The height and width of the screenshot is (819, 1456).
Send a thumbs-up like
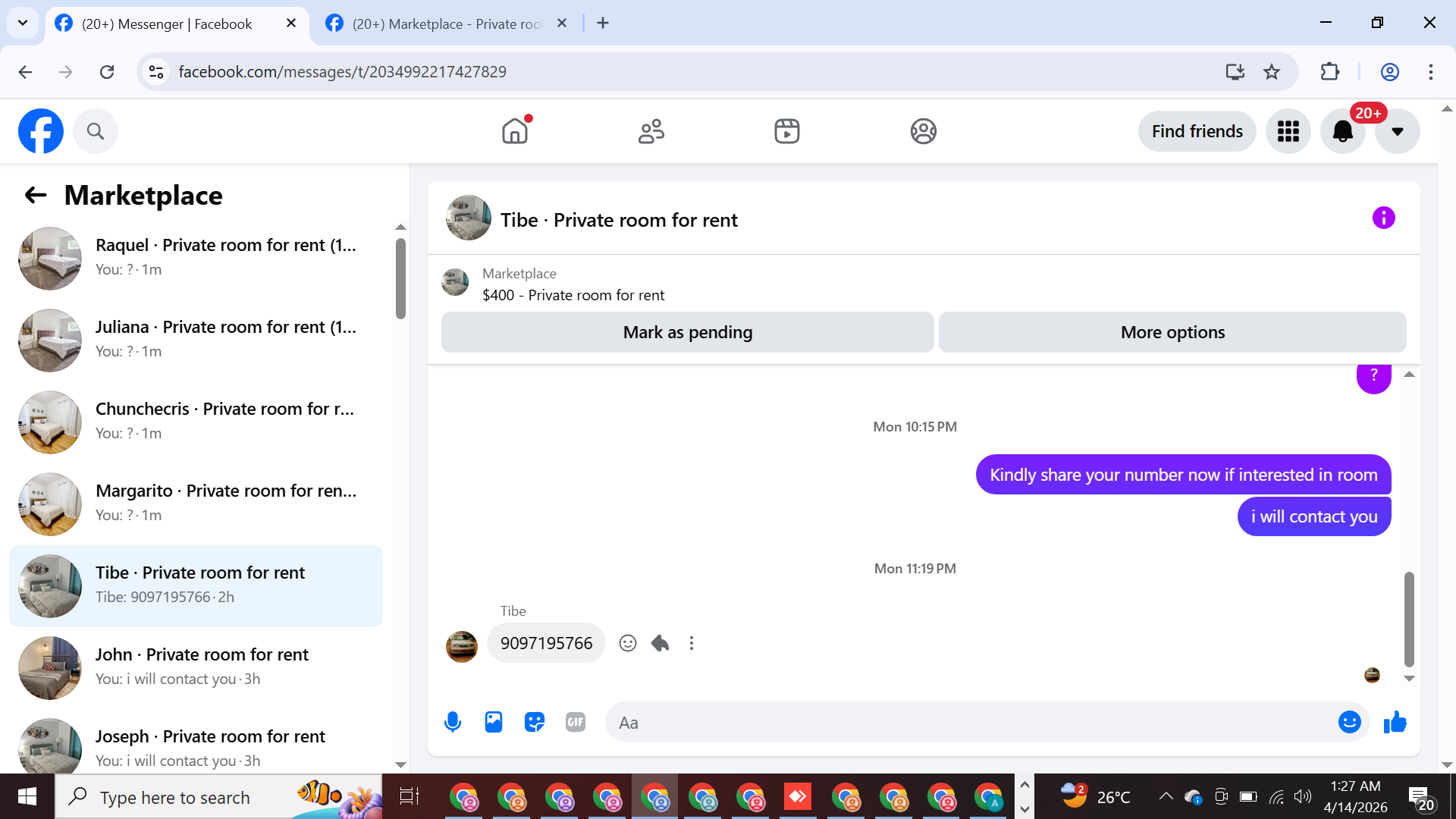[1395, 722]
